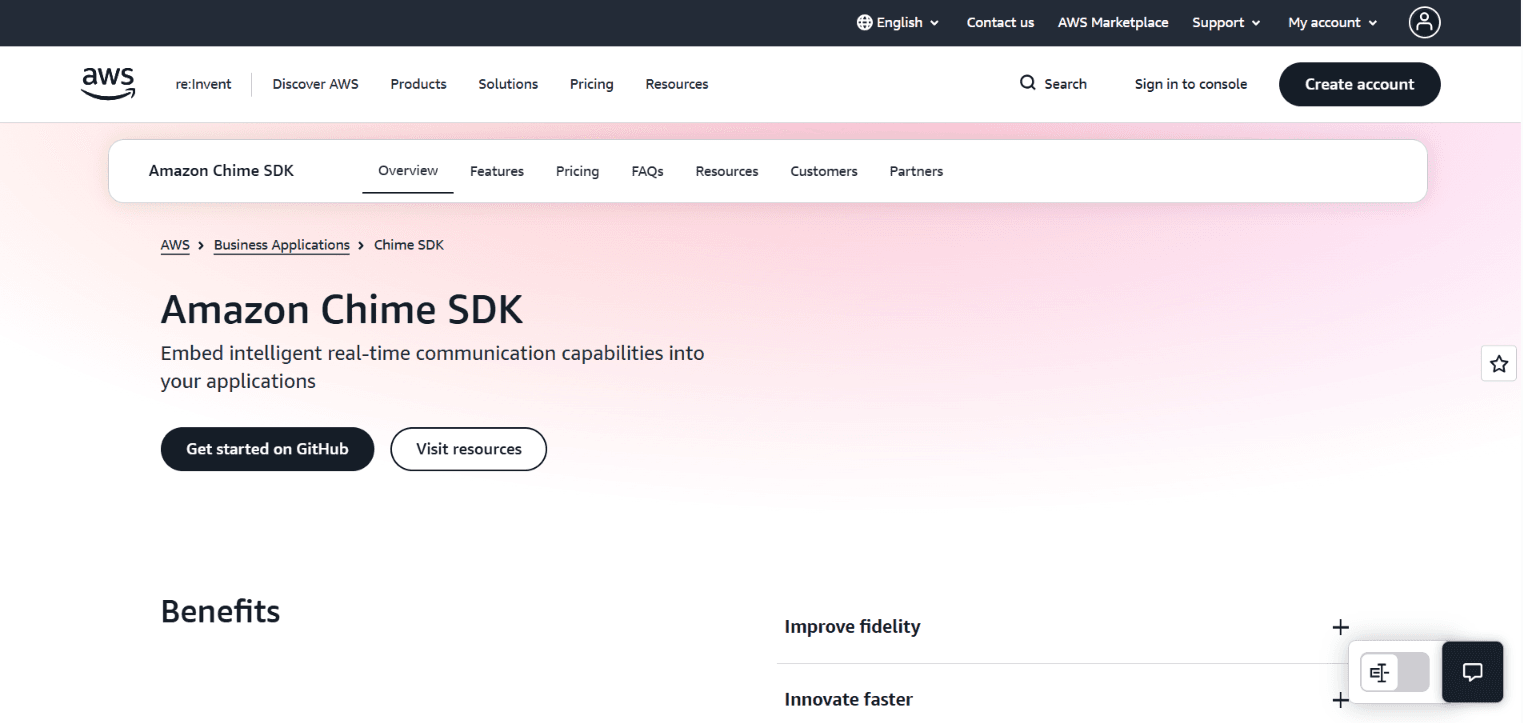This screenshot has height=723, width=1523.
Task: Click the globe language icon
Action: tap(864, 22)
